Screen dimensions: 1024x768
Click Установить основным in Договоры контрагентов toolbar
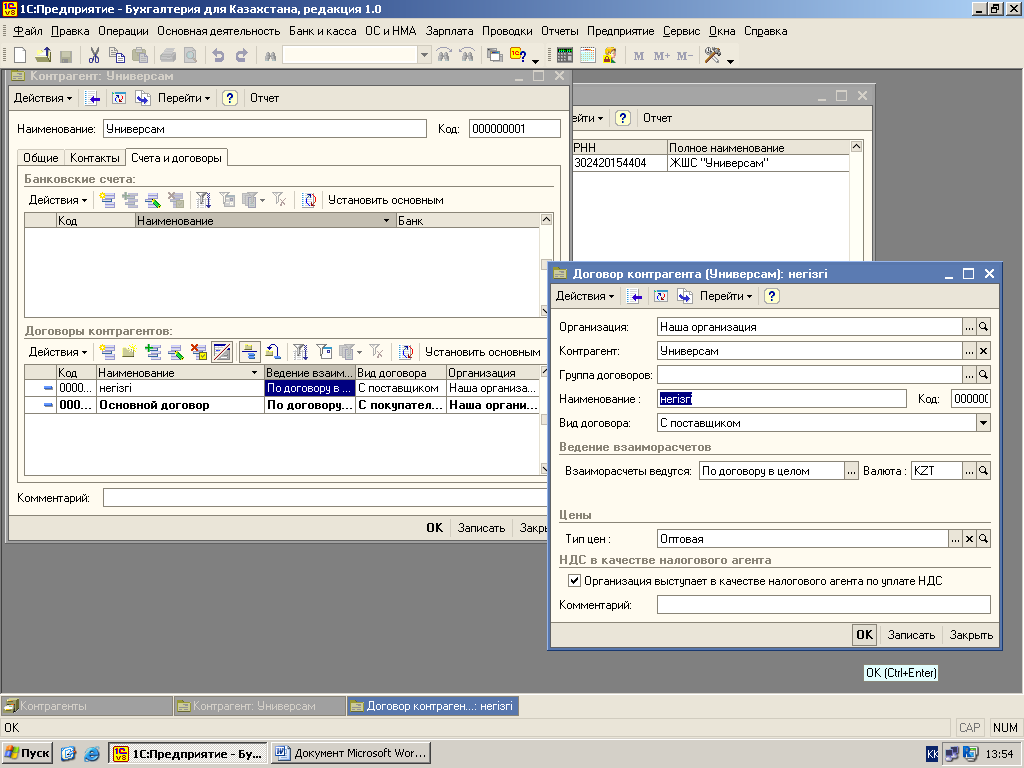click(x=483, y=352)
